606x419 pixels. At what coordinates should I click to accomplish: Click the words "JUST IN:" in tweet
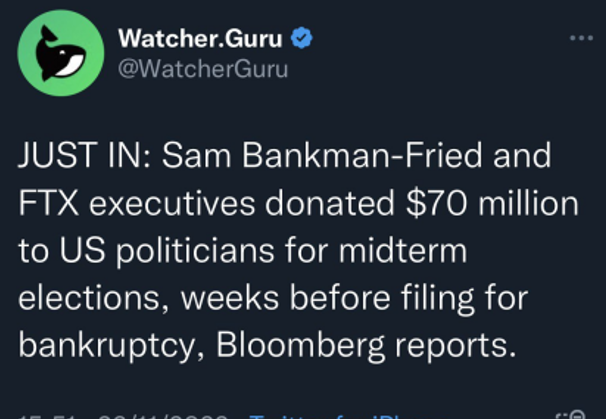[84, 155]
